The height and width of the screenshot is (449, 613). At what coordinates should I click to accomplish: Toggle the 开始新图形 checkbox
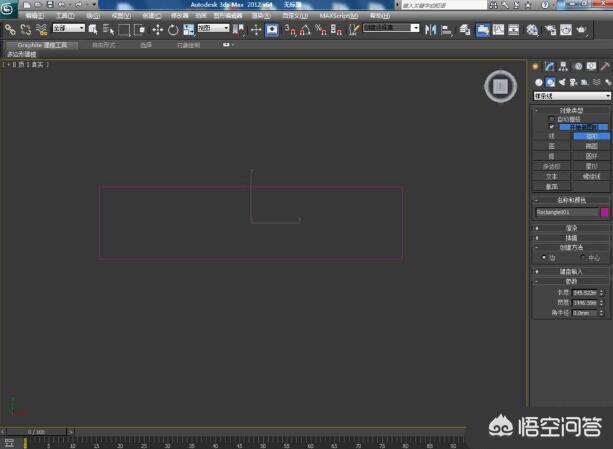pos(551,128)
